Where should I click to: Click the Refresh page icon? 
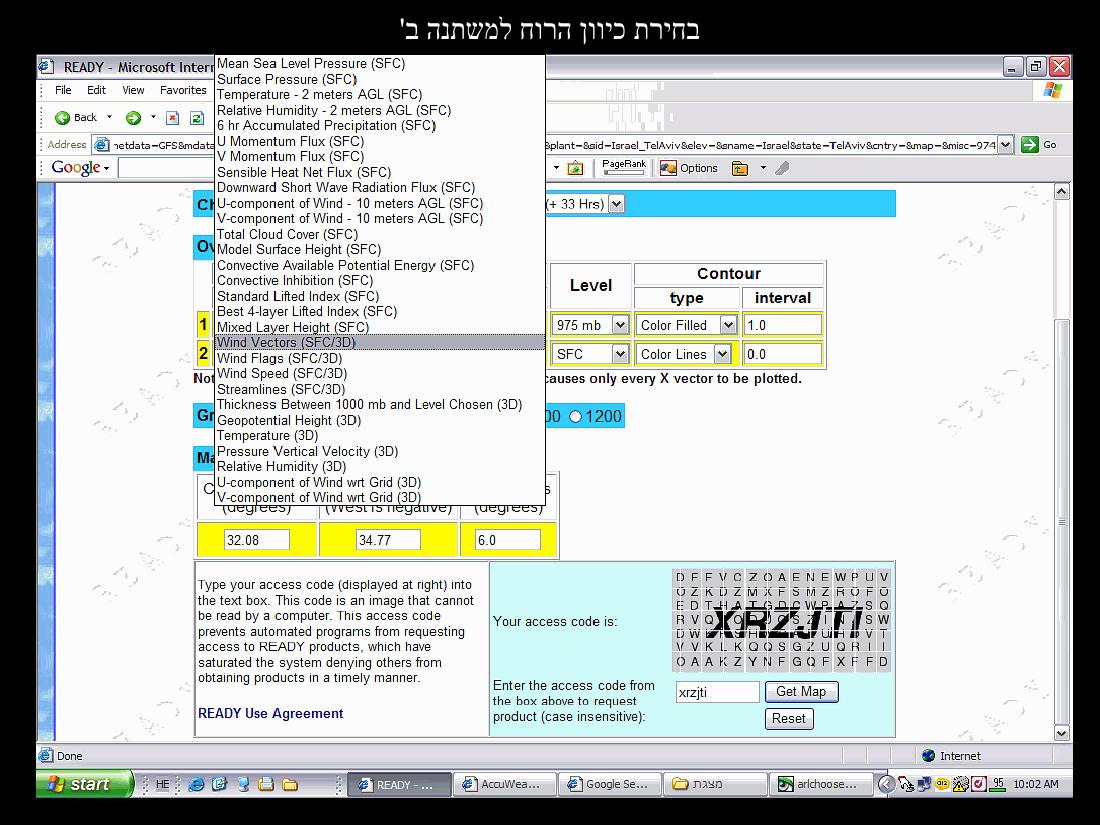point(197,118)
